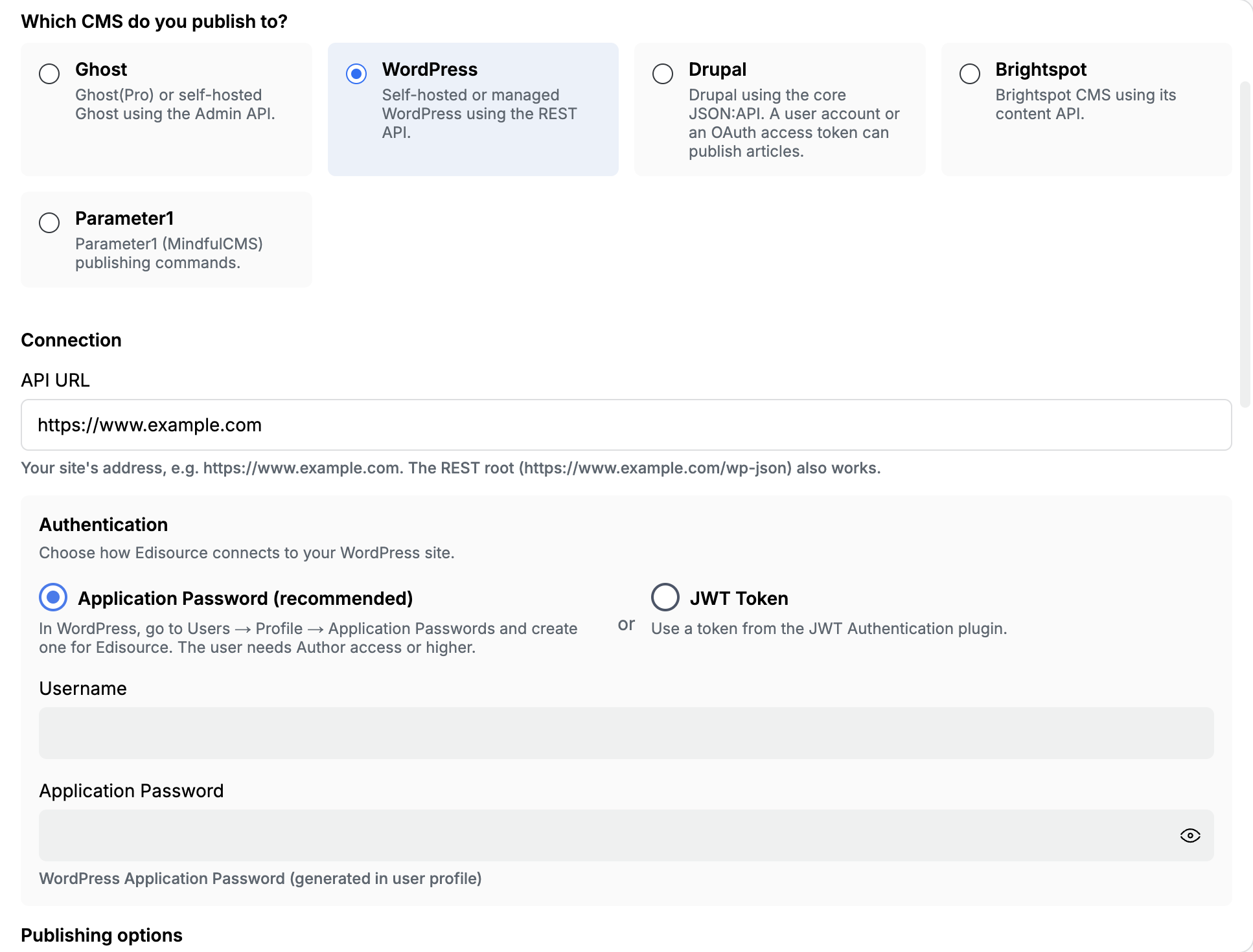Focus the API URL input field
1253x952 pixels.
click(x=626, y=425)
